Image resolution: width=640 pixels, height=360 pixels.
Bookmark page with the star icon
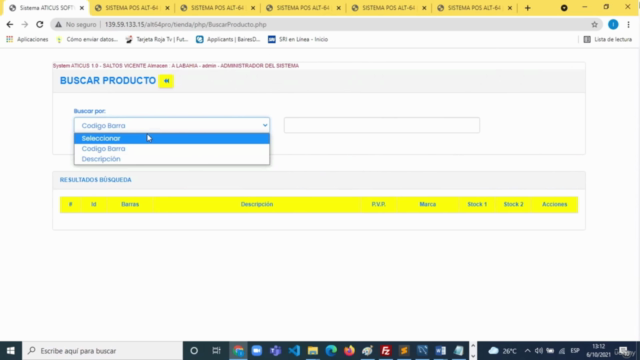(x=594, y=24)
